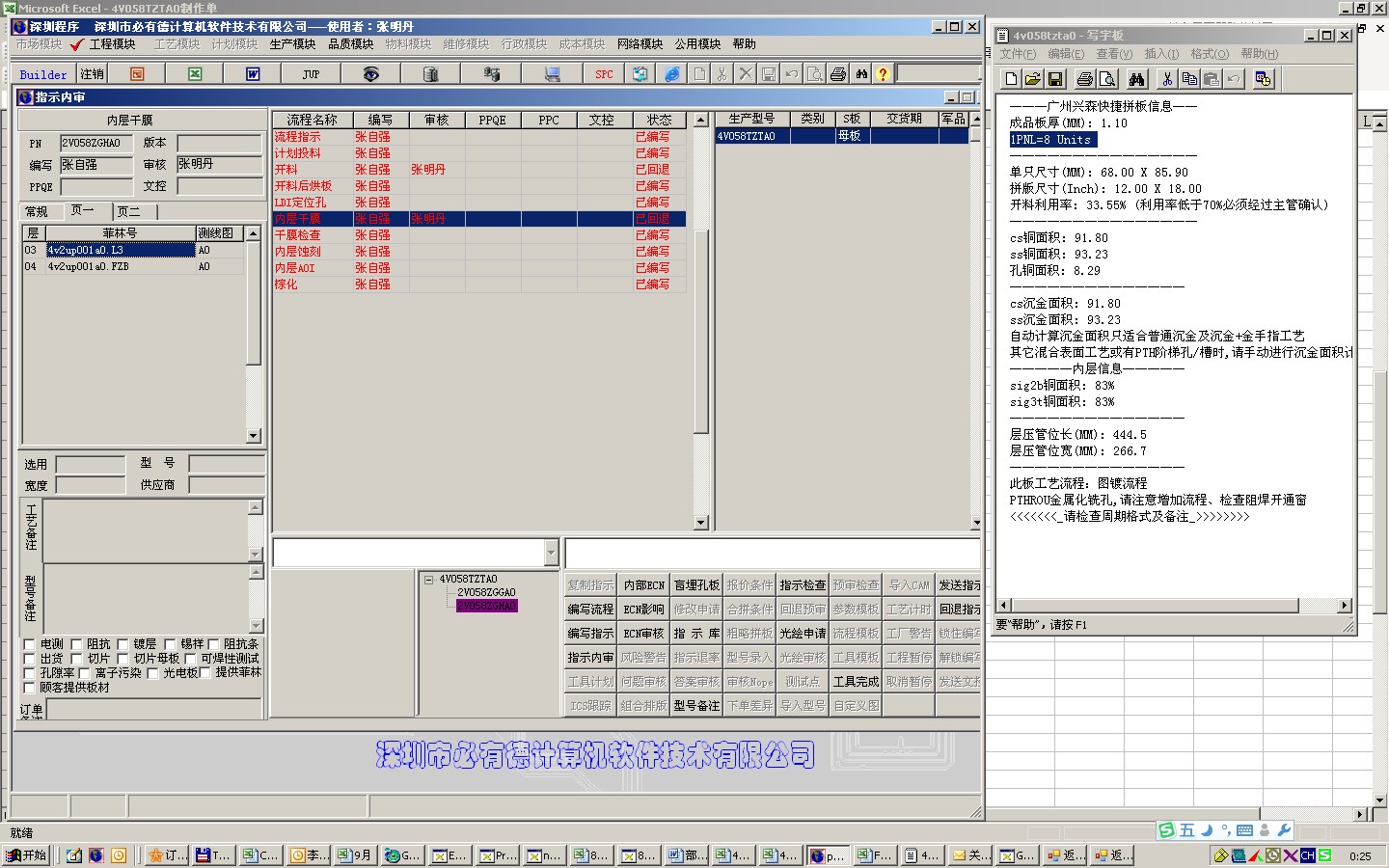This screenshot has width=1389, height=868.
Task: Click the 注销 logout button
Action: pos(92,74)
